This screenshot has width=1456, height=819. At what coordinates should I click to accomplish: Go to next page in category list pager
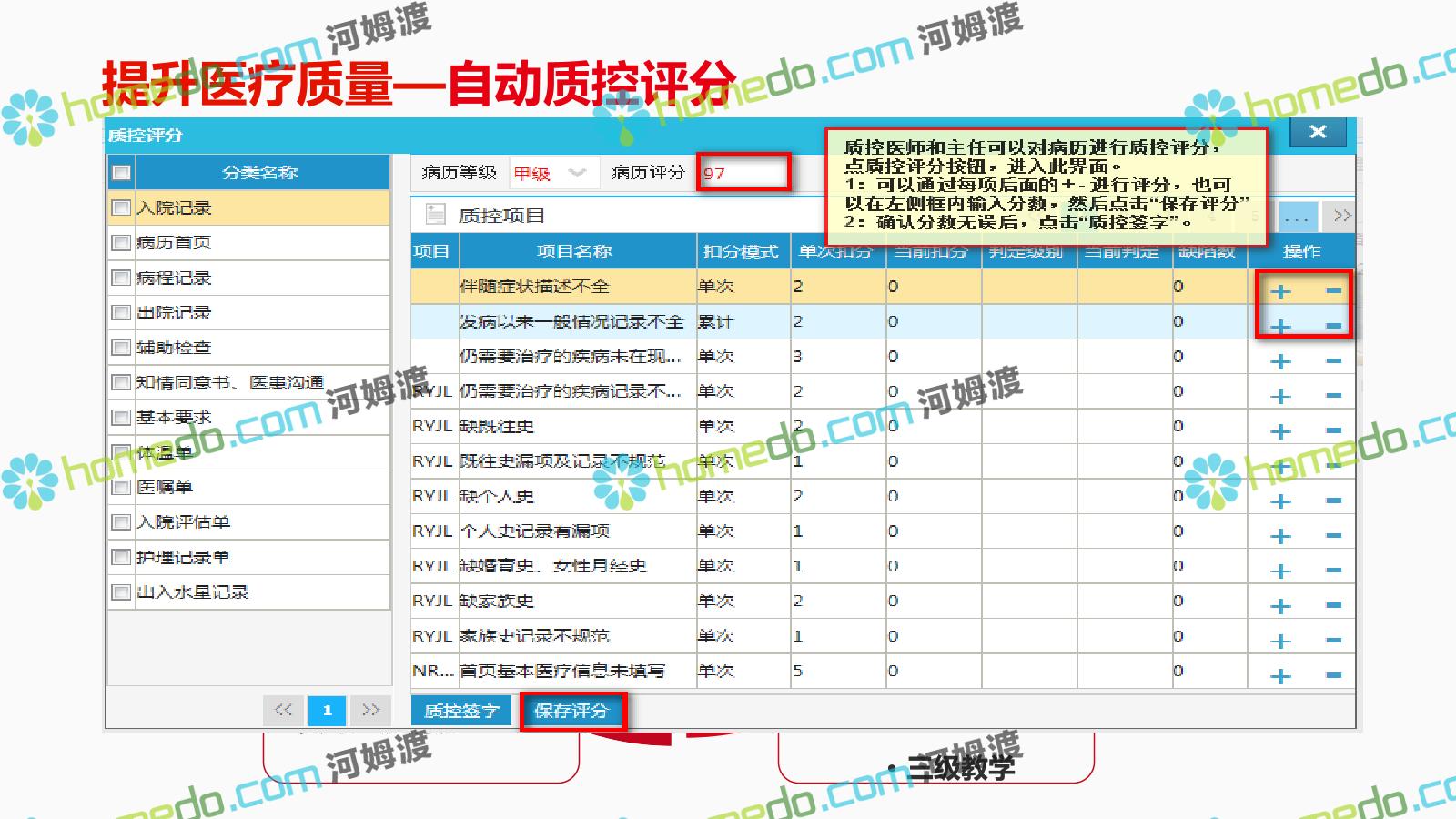(x=370, y=710)
